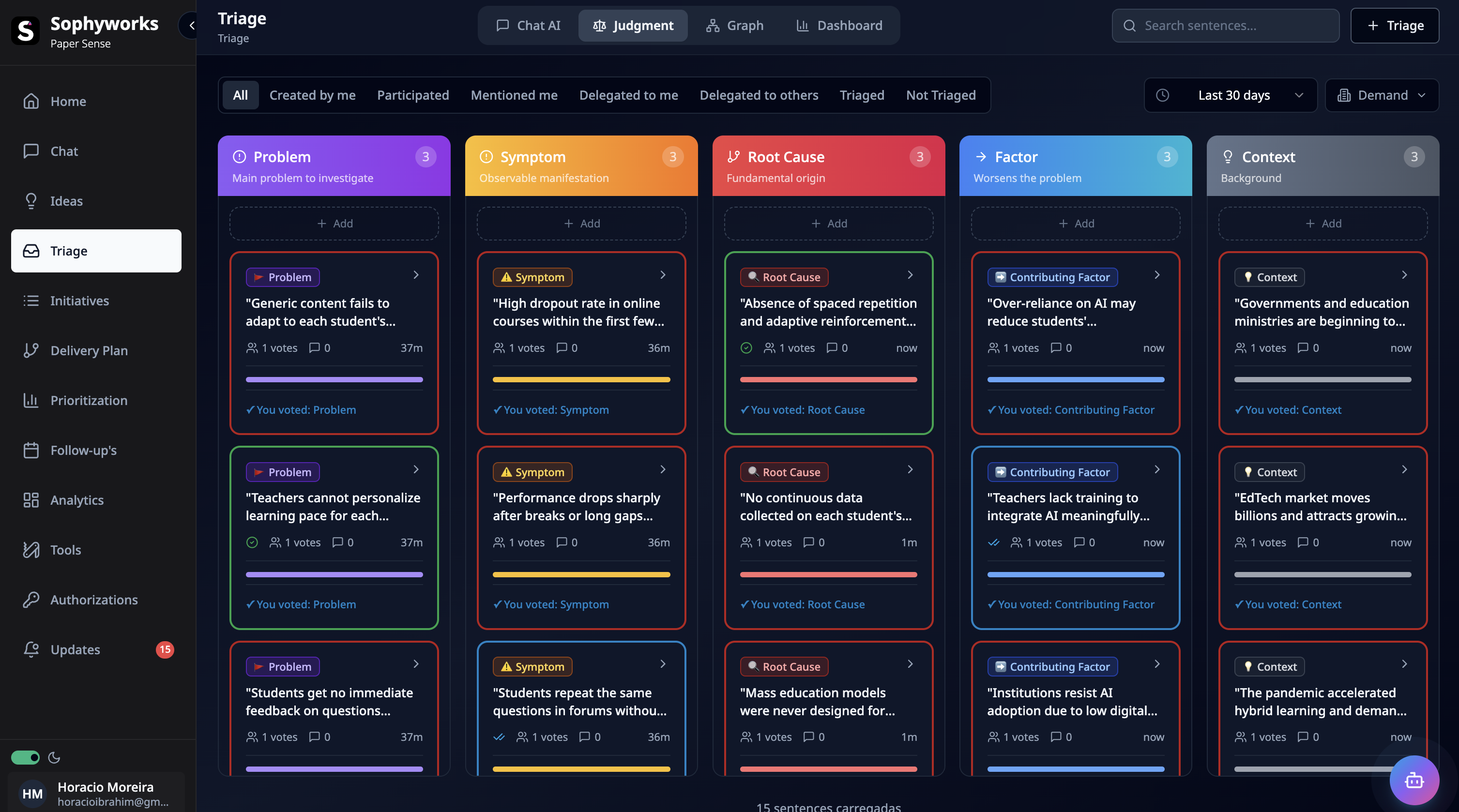This screenshot has width=1459, height=812.
Task: Toggle the green theme switch
Action: pyautogui.click(x=26, y=758)
